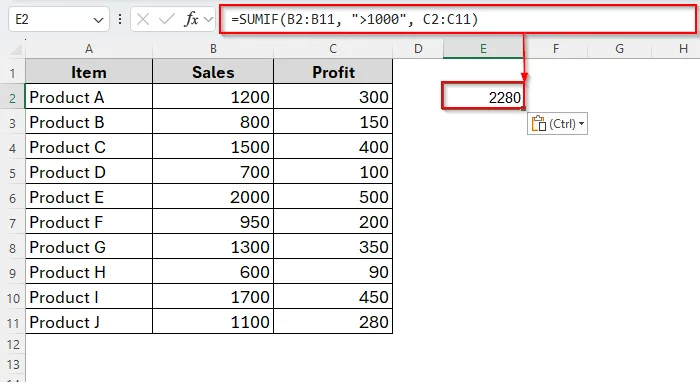Click sales value 1500
Screen dimensions: 700x382
(213, 147)
